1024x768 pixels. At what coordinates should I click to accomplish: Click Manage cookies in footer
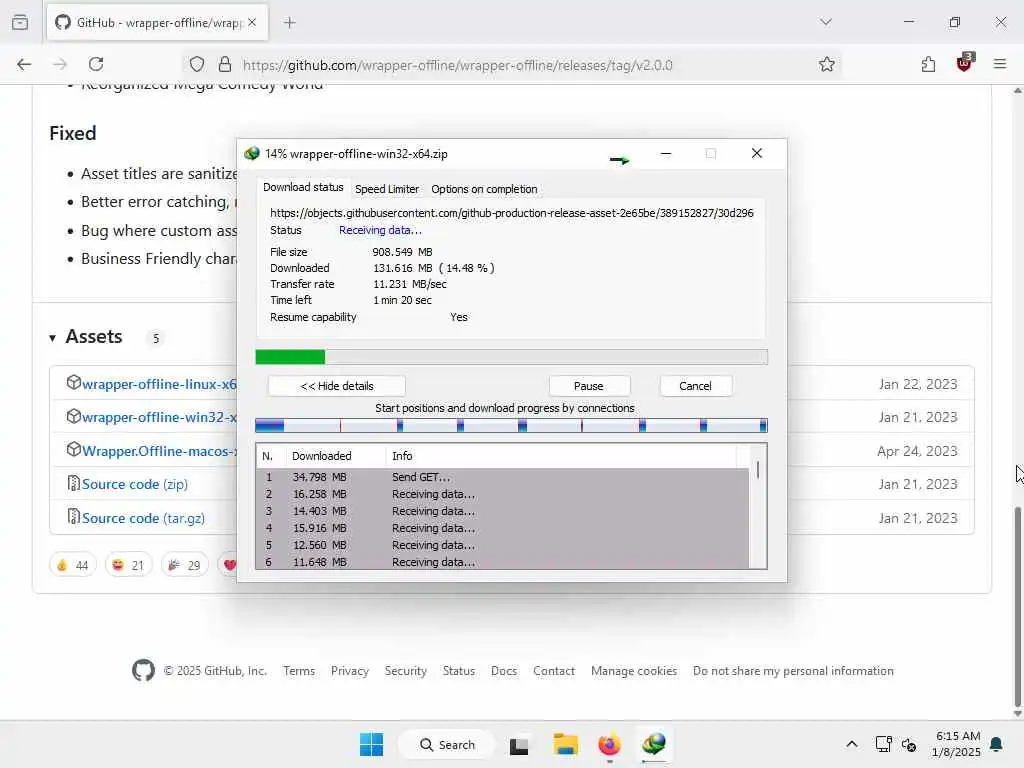coord(633,671)
